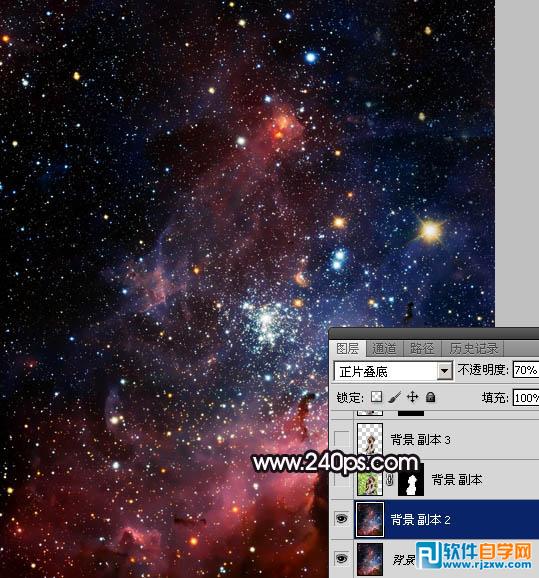Viewport: 539px width, 578px height.
Task: Select the 背景 副本 3 layer name
Action: 420,440
